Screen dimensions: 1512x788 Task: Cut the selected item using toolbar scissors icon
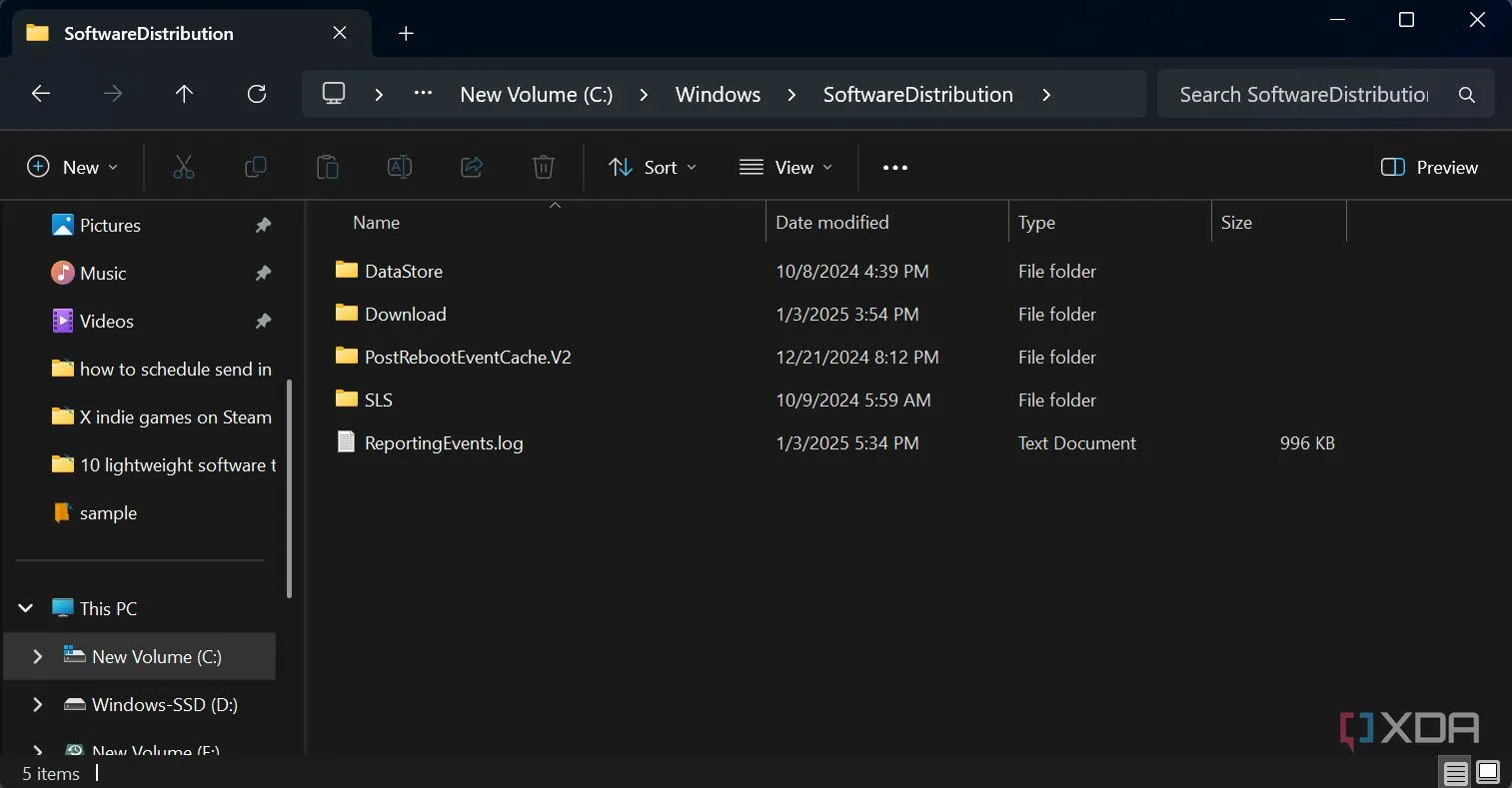[184, 167]
